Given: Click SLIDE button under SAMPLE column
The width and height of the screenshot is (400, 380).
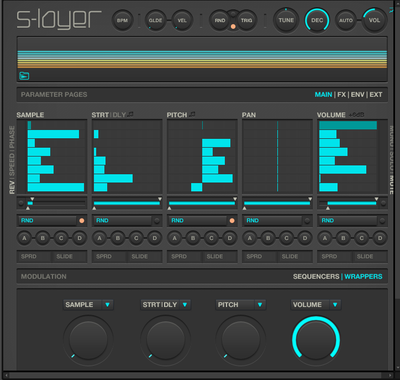Looking at the screenshot, I should [70, 257].
